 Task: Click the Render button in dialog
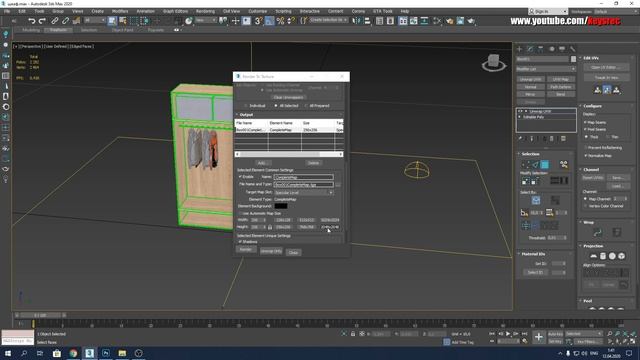[x=246, y=249]
